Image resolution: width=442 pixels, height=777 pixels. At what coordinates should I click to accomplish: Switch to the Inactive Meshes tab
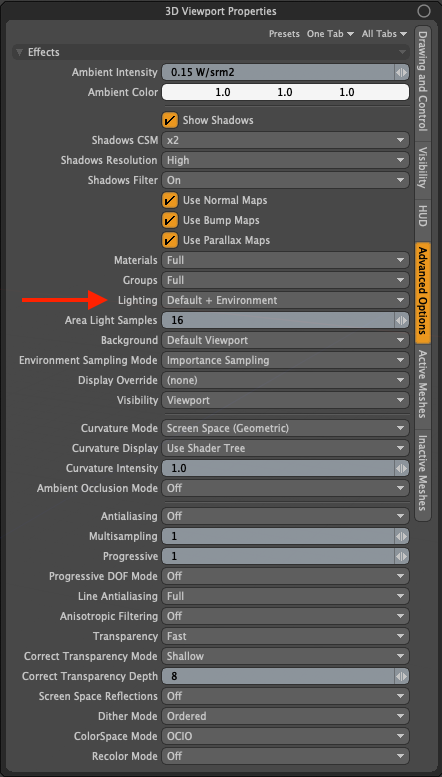(x=423, y=473)
